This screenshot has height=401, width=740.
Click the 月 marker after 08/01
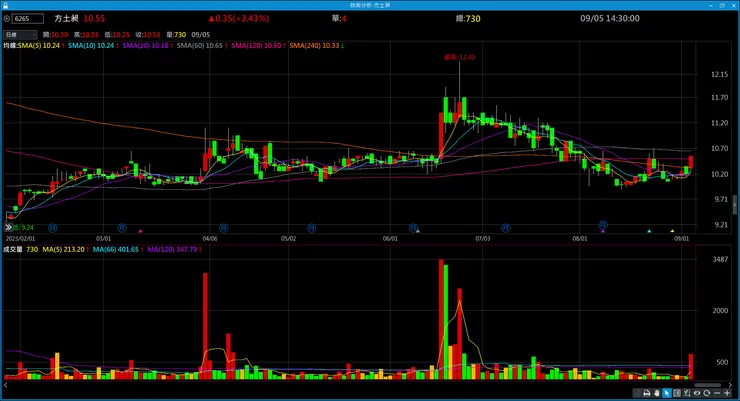603,225
